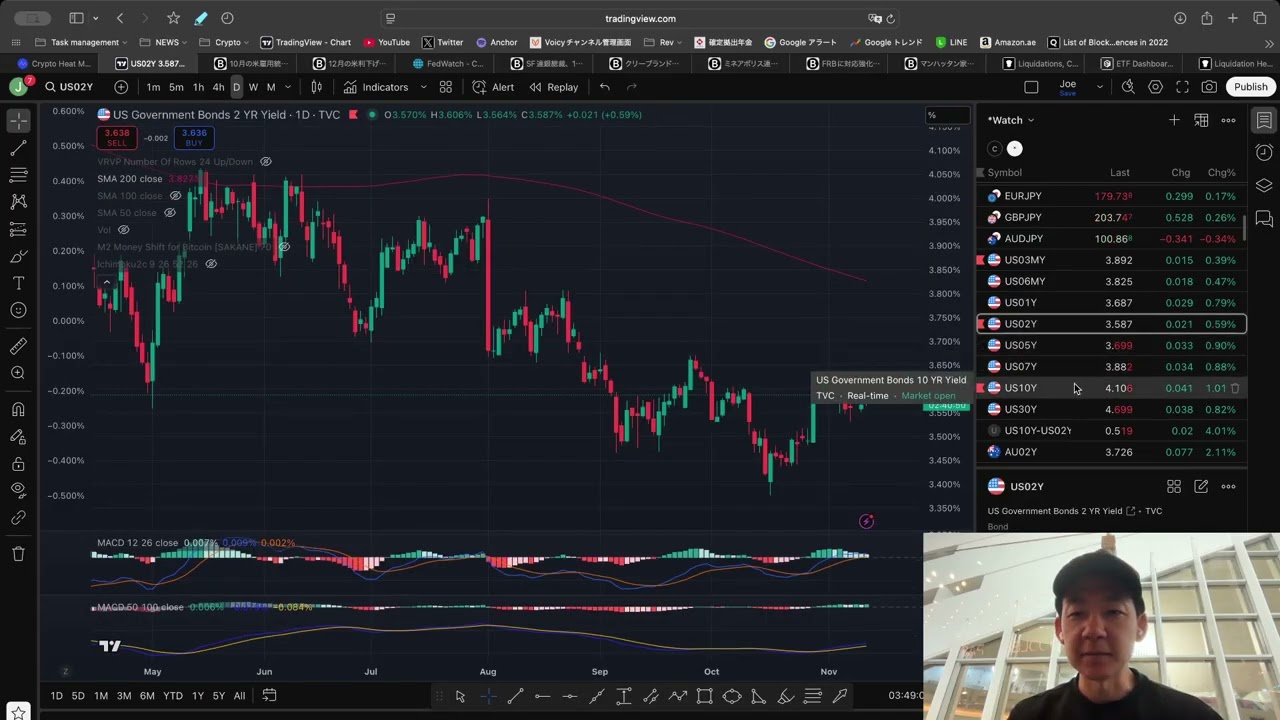Click the Publish button
The image size is (1280, 720).
point(1250,87)
